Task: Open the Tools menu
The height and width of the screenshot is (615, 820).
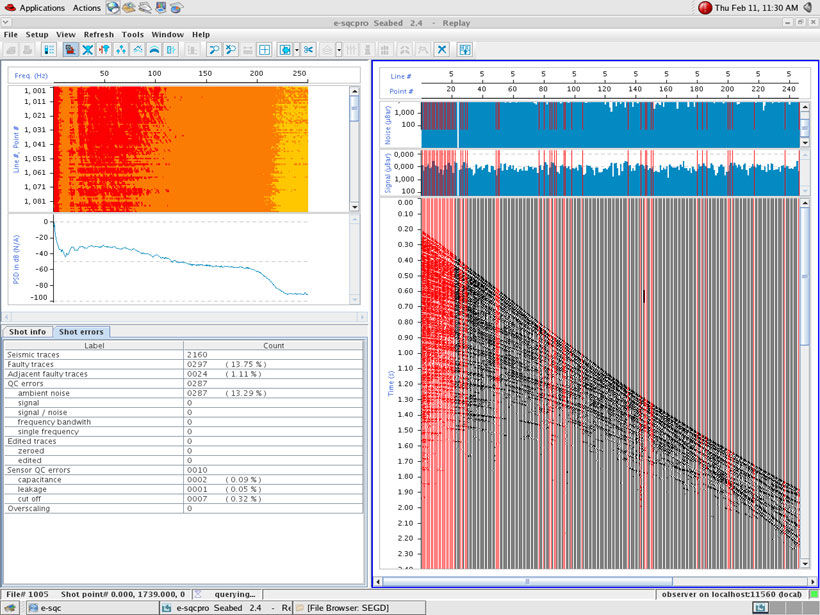Action: click(x=131, y=33)
